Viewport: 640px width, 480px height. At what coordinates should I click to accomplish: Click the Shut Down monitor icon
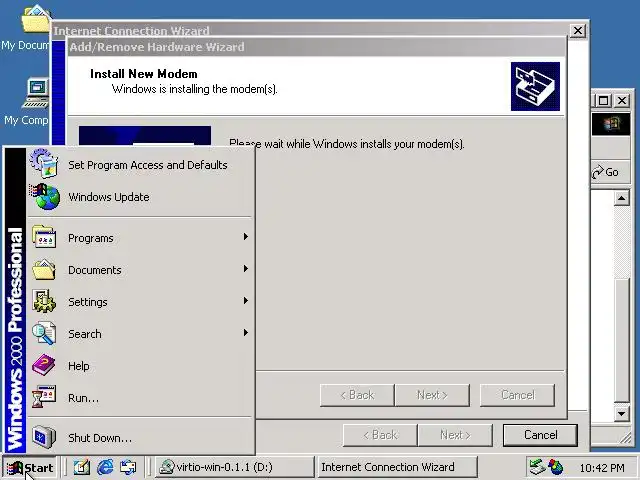pos(44,437)
